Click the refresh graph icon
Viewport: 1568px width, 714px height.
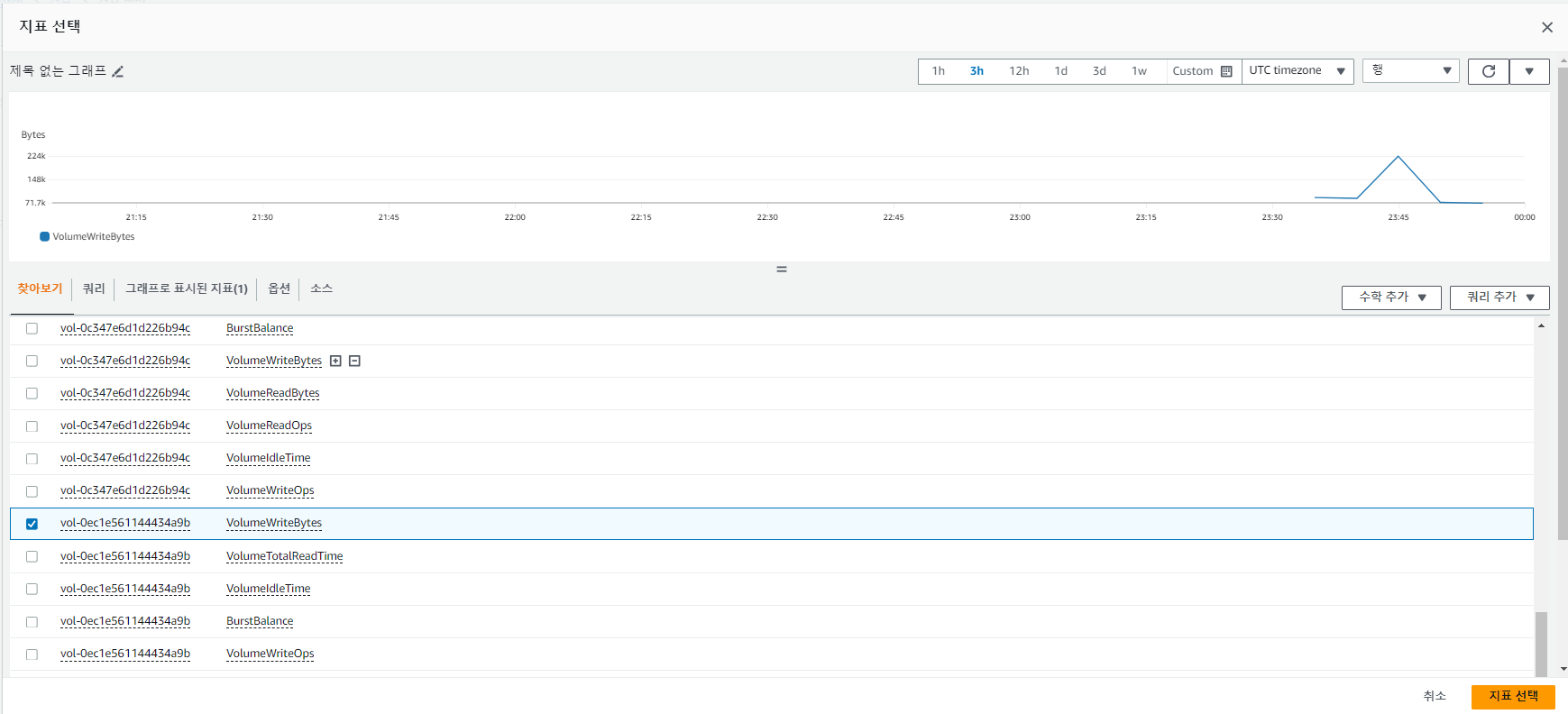point(1488,71)
